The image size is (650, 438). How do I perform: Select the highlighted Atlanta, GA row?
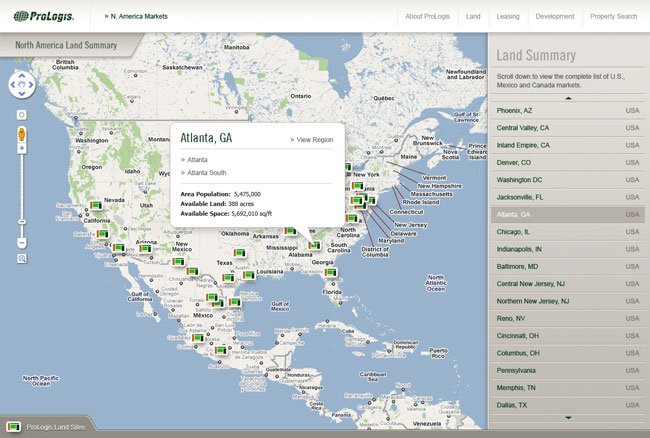tap(568, 215)
